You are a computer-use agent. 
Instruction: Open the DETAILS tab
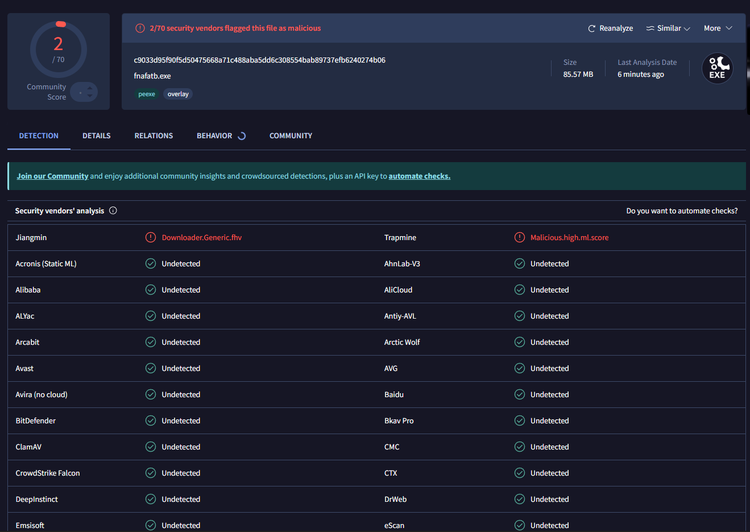[x=96, y=136]
